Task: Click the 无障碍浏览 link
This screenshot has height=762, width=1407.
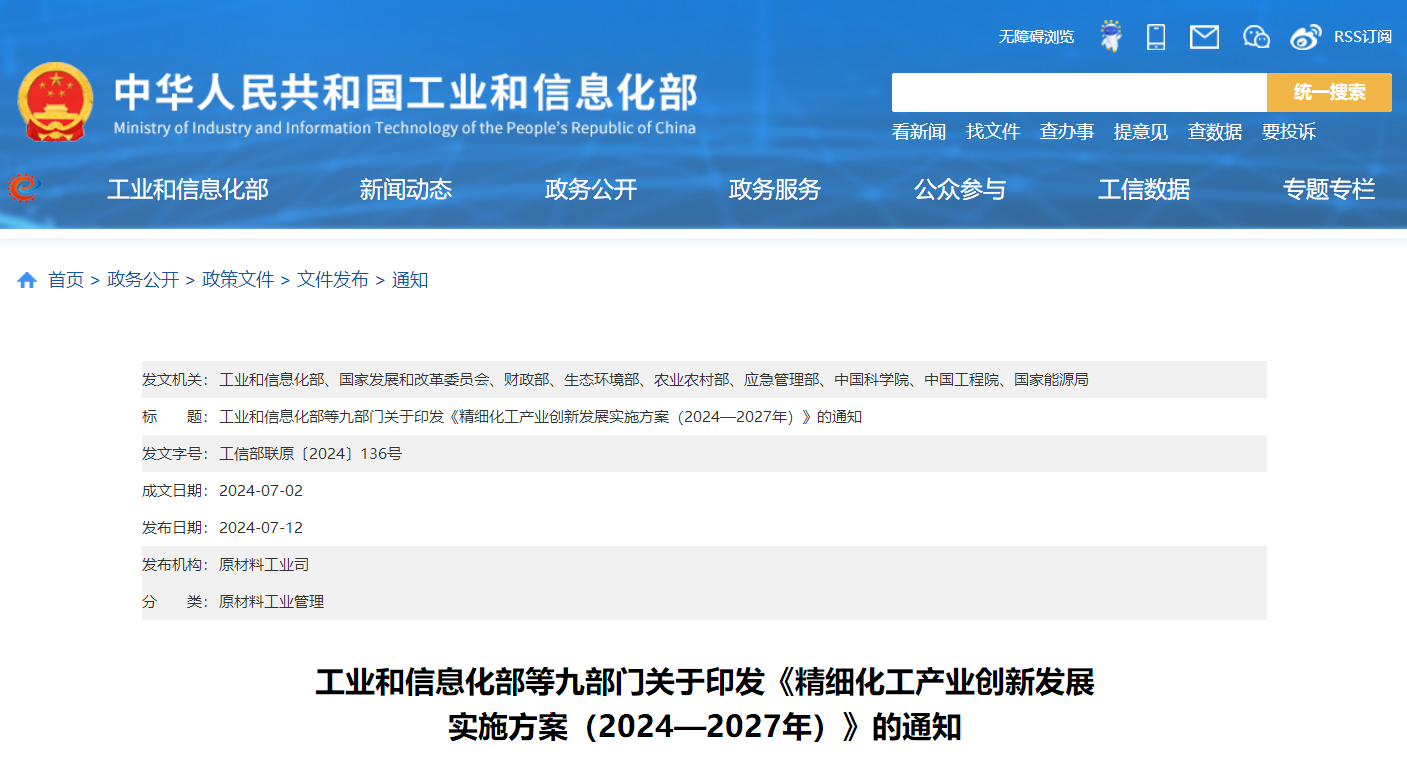Action: click(x=1036, y=37)
